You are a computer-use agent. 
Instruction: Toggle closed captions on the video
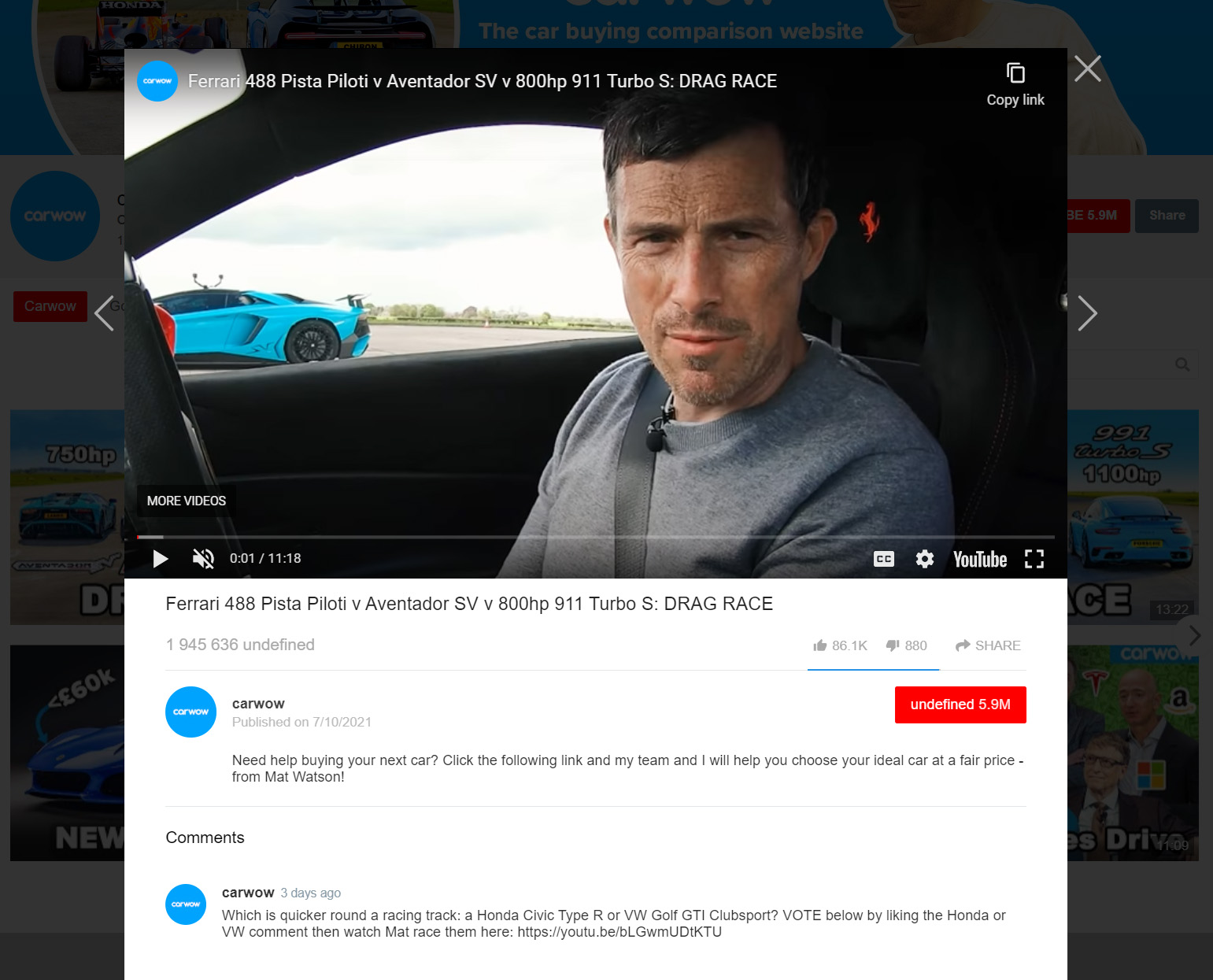884,559
